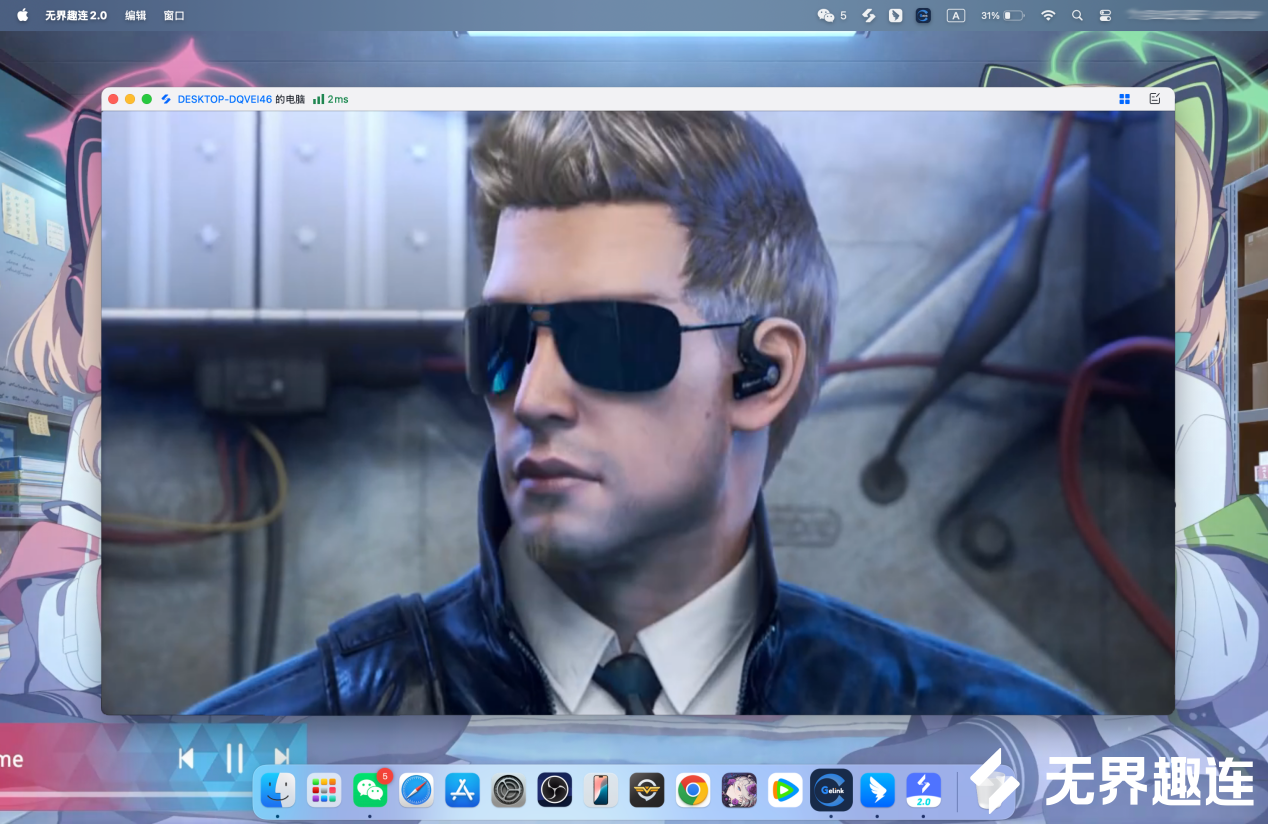Click the music progress bar
The image size is (1268, 824).
(126, 795)
